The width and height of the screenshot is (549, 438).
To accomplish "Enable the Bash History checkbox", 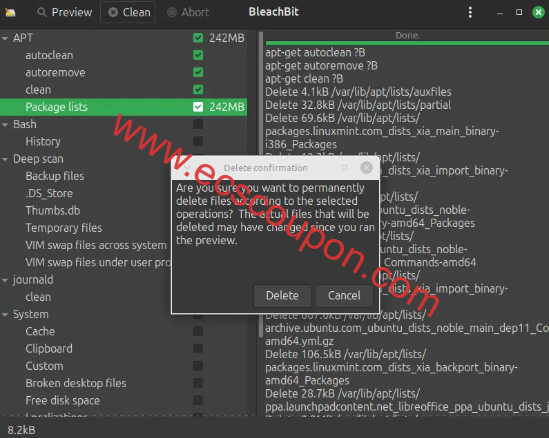I will (x=198, y=141).
